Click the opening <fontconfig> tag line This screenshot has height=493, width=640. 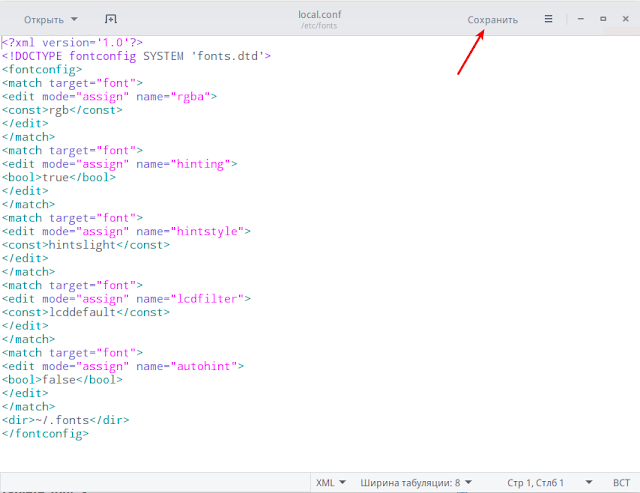click(x=42, y=69)
